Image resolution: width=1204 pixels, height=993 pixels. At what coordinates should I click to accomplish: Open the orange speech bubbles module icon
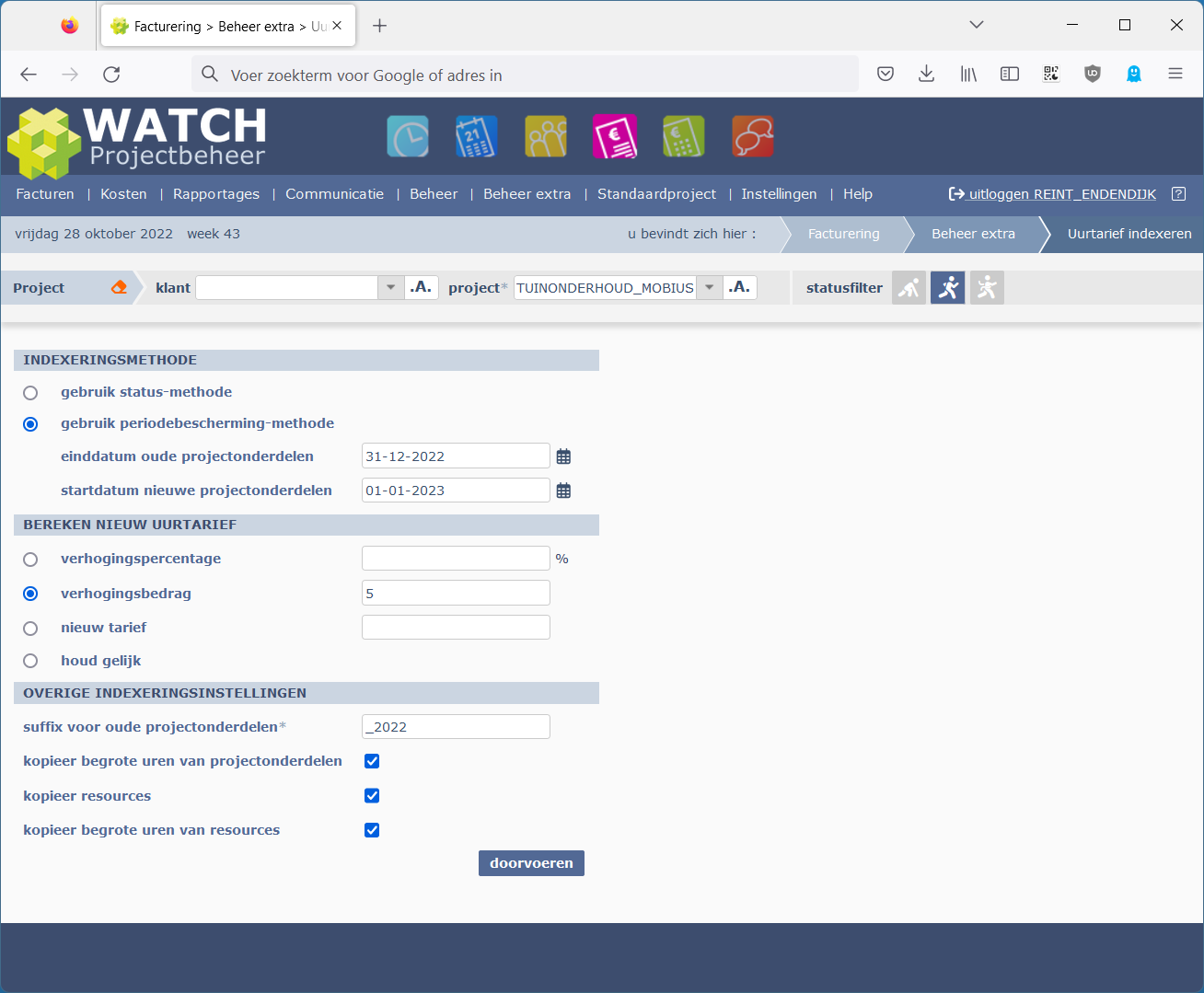point(753,137)
